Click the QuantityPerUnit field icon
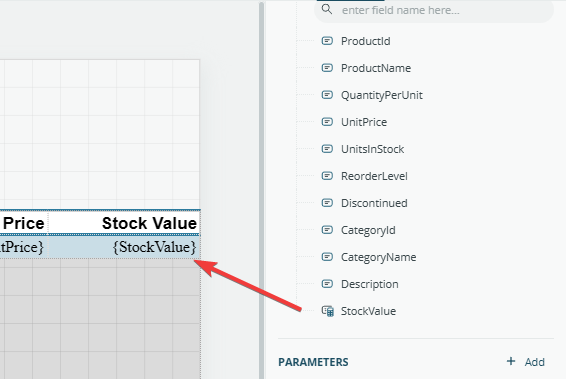Screen dimensions: 566x379 [327, 95]
